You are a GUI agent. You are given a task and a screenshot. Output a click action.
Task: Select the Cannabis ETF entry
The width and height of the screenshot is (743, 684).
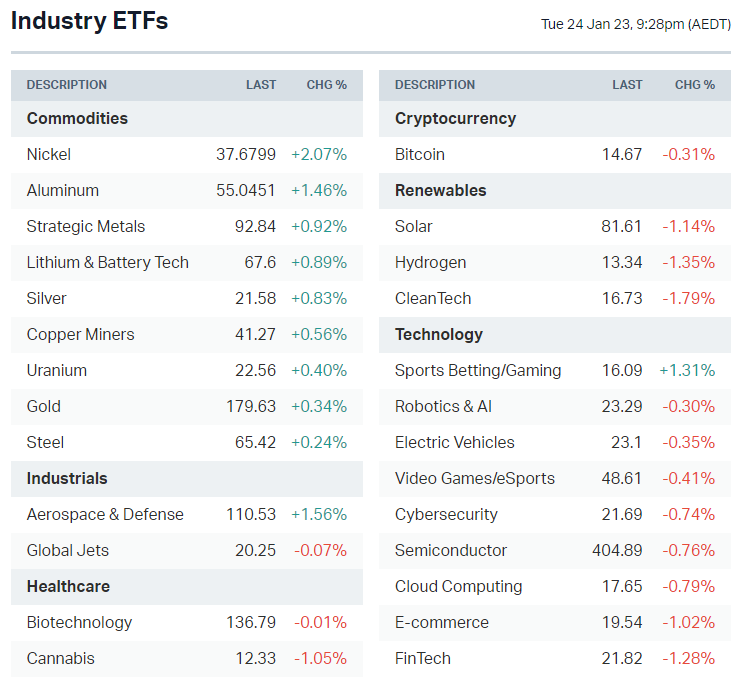click(x=61, y=658)
